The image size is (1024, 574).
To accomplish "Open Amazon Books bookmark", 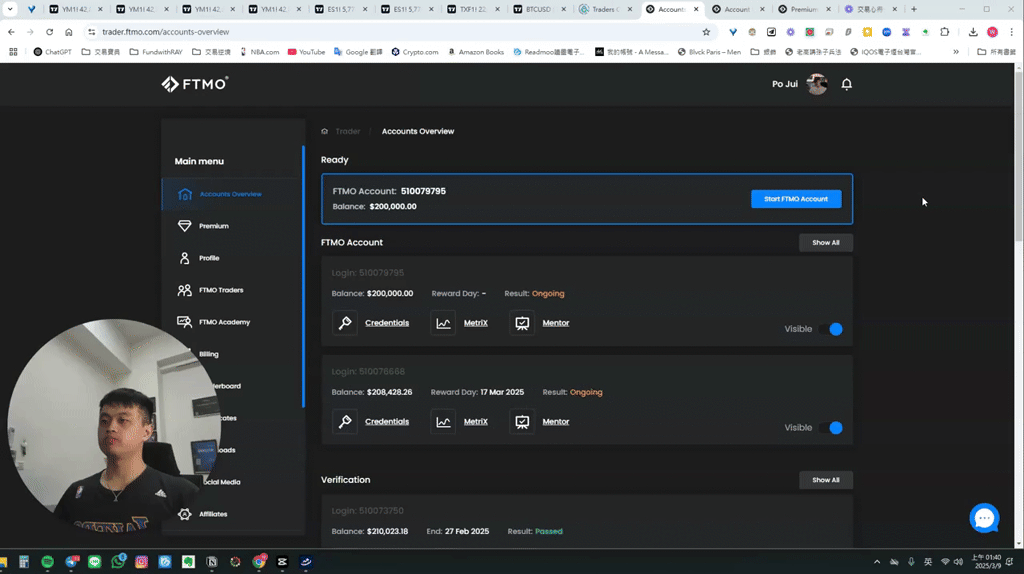I will [476, 52].
